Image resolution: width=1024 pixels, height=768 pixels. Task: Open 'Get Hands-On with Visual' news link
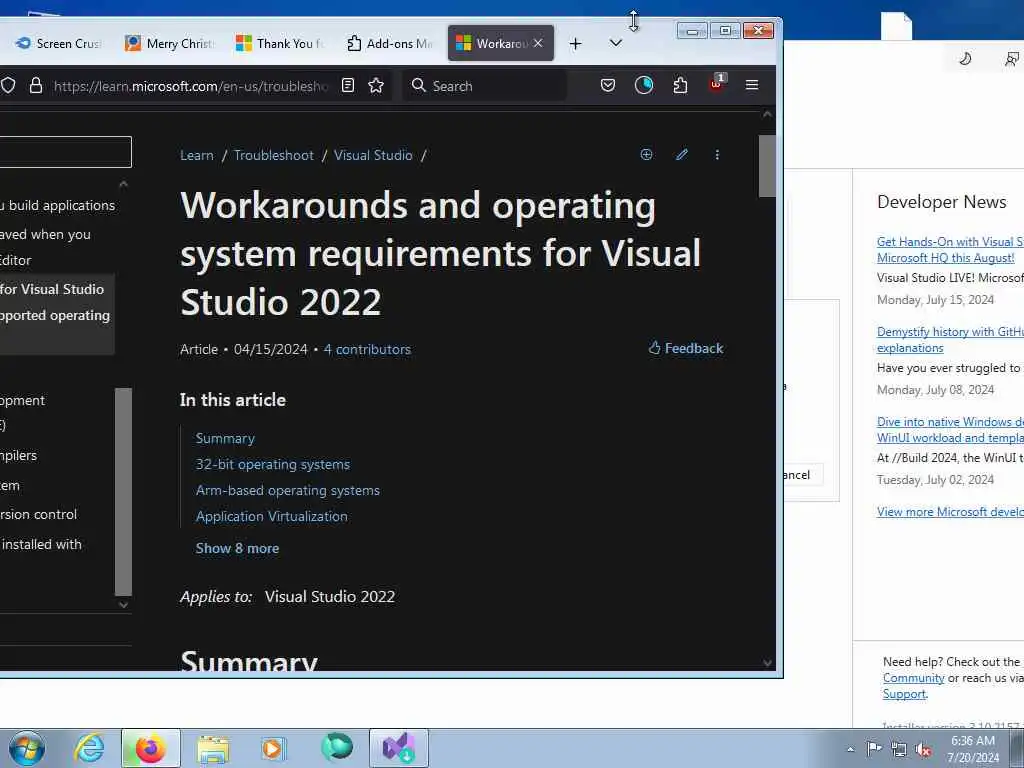coord(950,249)
